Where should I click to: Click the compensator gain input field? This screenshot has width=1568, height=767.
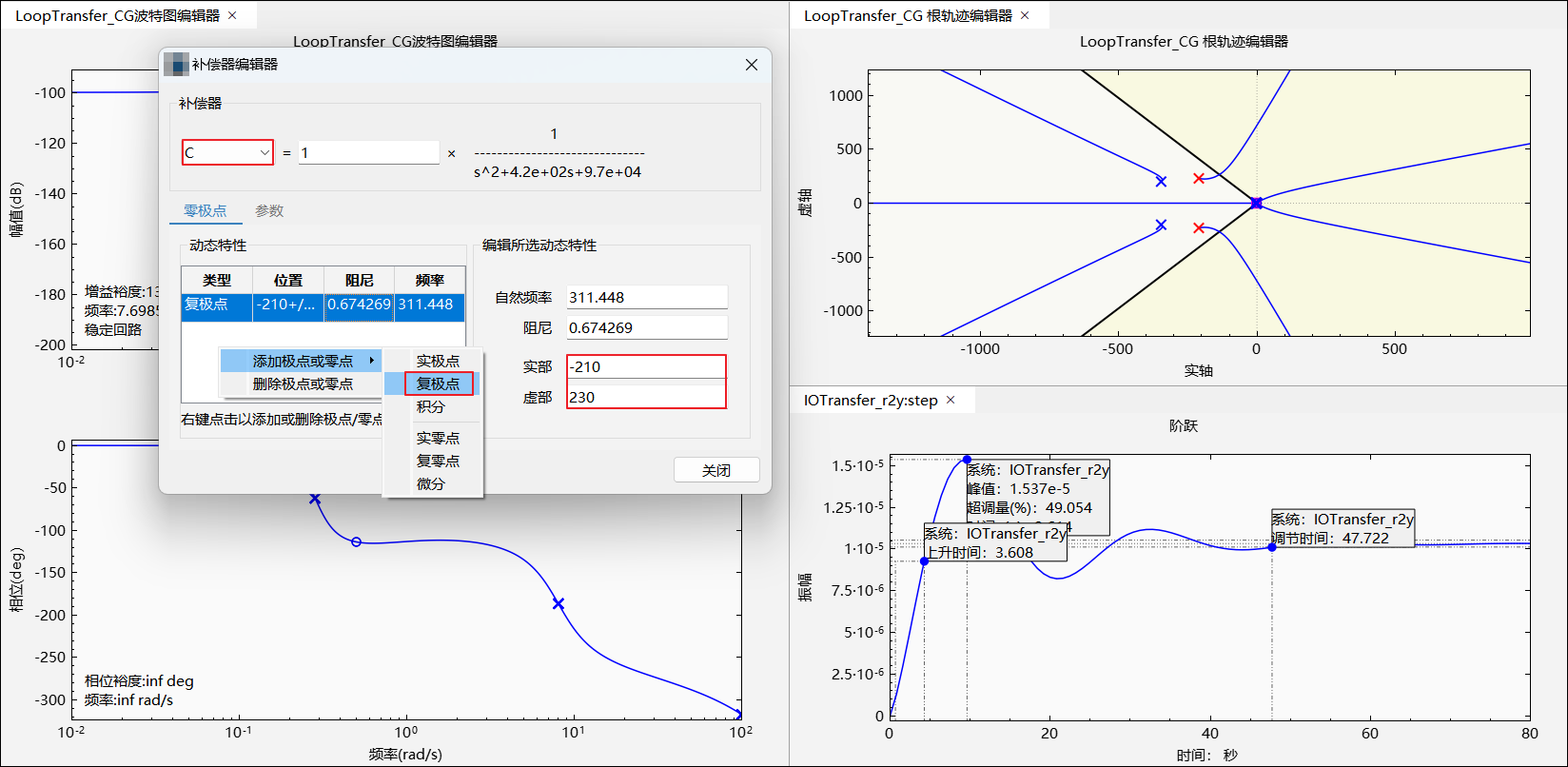click(x=368, y=153)
